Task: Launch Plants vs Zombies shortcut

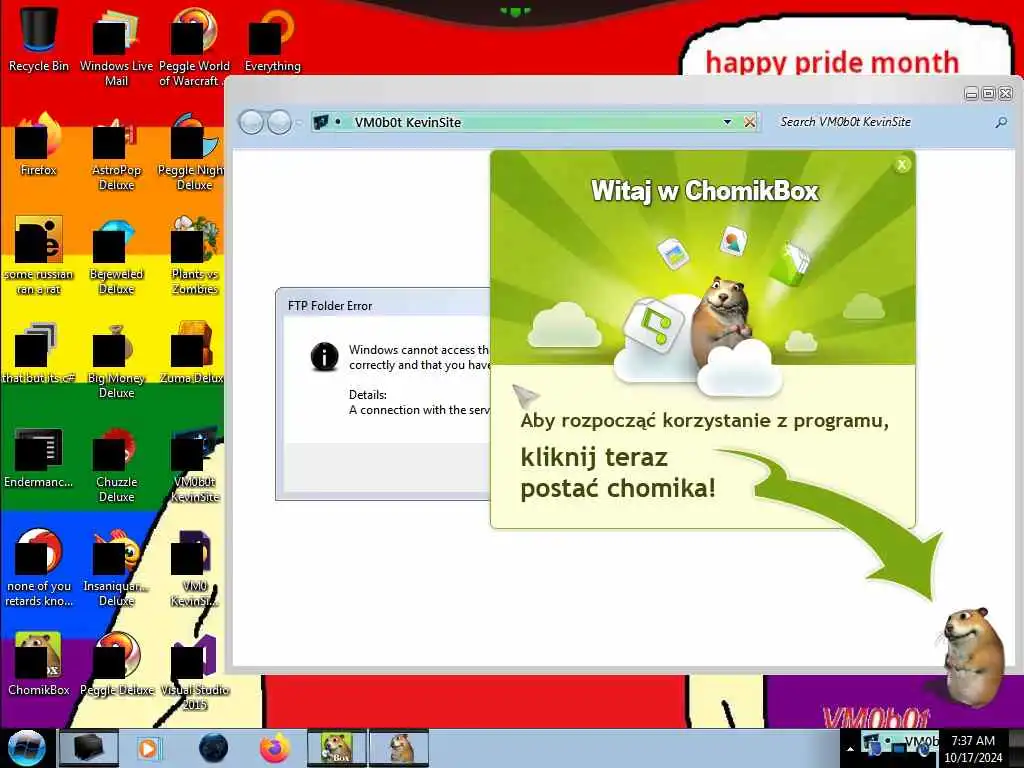Action: [x=194, y=255]
